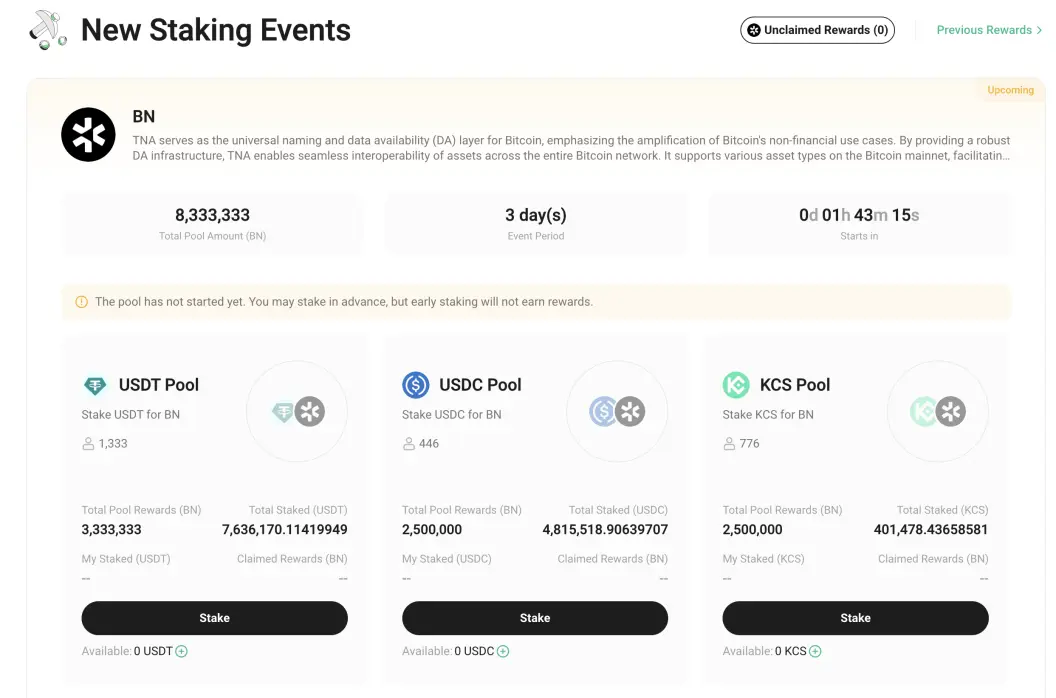Click the My Staked (USDT) label
1056x698 pixels.
coord(126,559)
